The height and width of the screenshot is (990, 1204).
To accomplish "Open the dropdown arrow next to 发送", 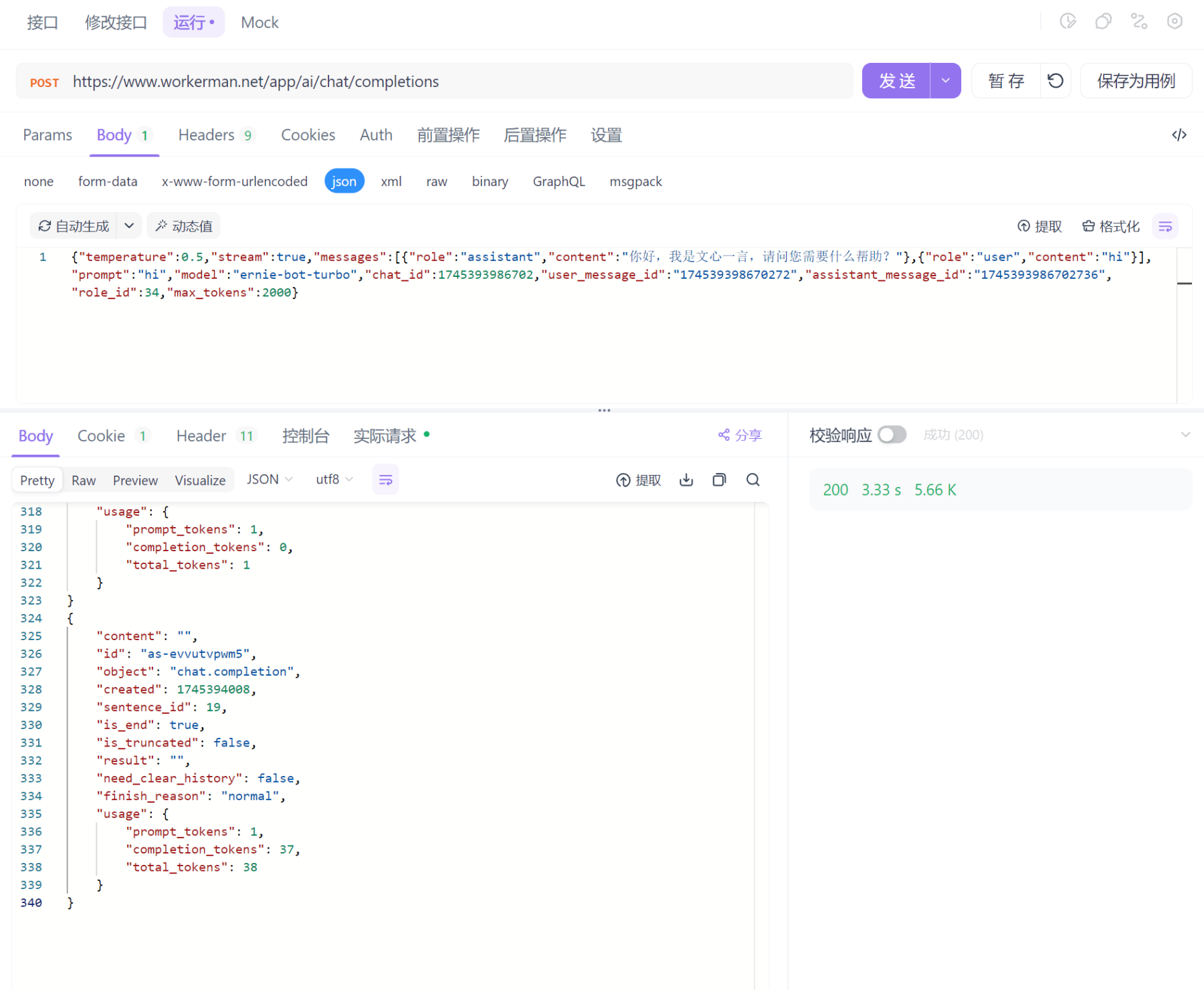I will 945,81.
